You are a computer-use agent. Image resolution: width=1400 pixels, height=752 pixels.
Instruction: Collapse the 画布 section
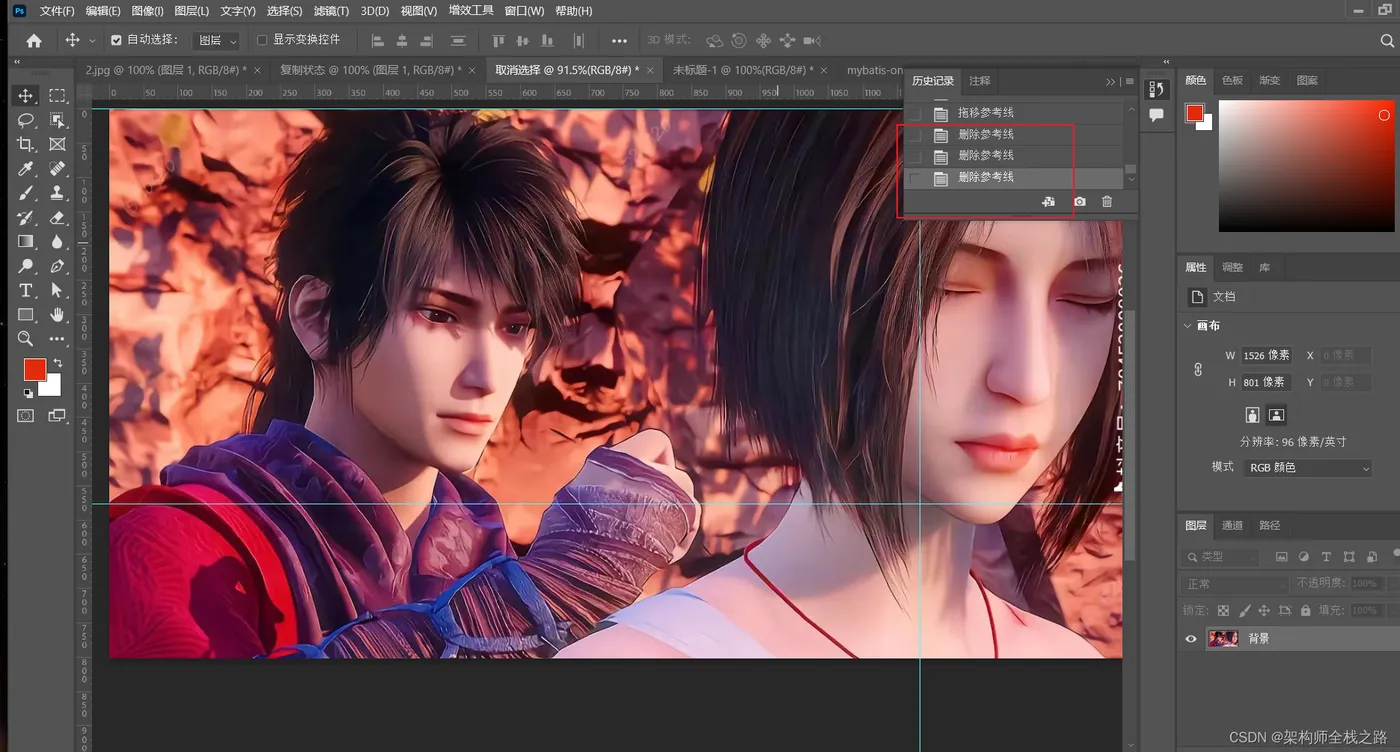pos(1187,326)
